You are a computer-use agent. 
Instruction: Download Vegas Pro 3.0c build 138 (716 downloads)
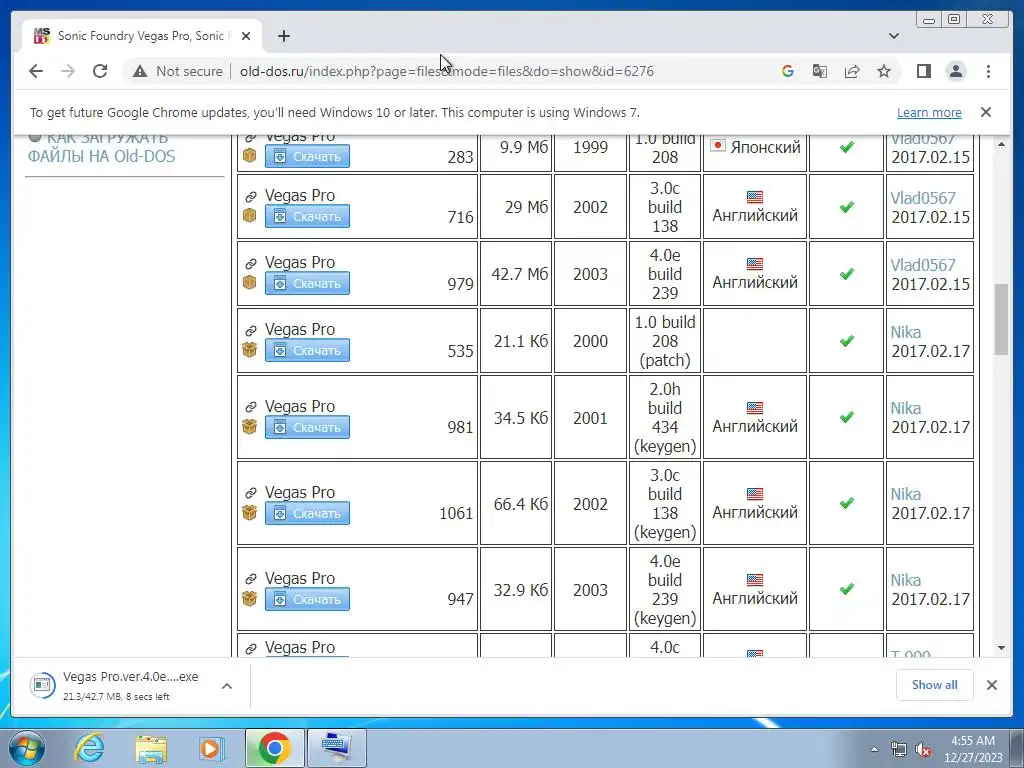tap(307, 216)
